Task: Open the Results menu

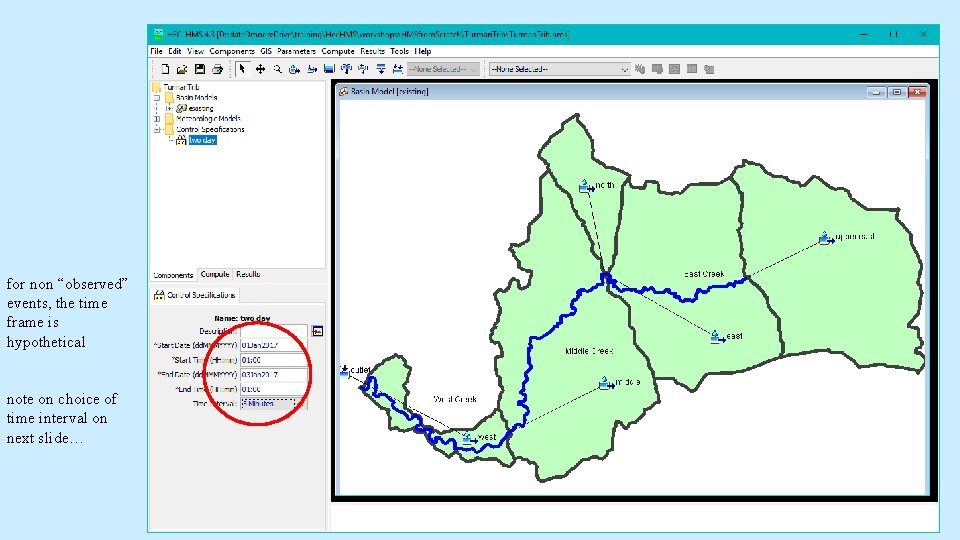Action: 372,51
